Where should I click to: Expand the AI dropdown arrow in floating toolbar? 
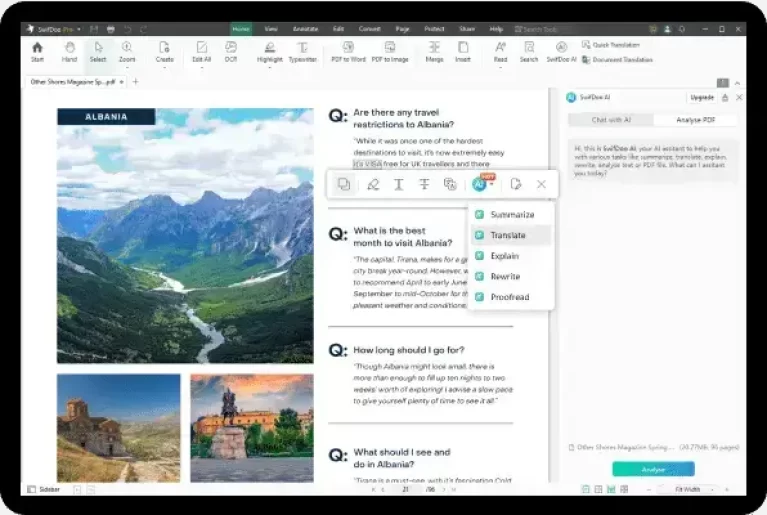coord(491,185)
